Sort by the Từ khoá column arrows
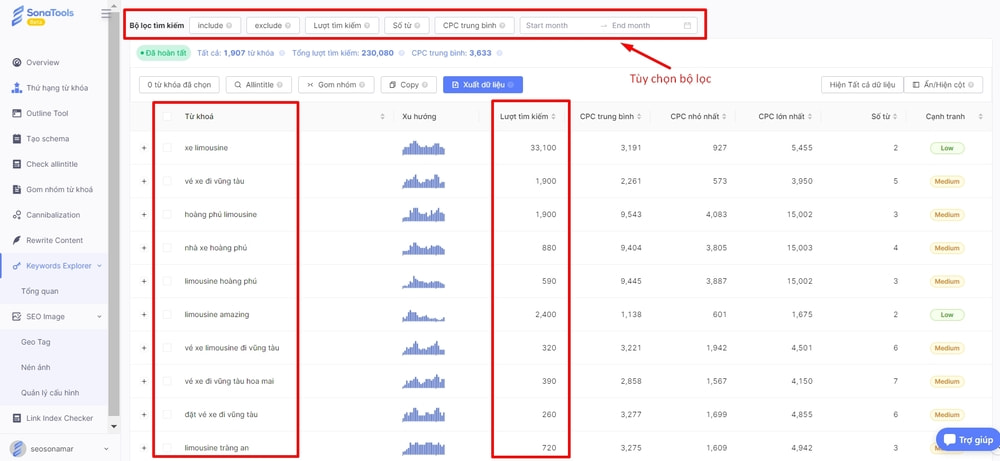Image resolution: width=1000 pixels, height=461 pixels. click(x=383, y=117)
